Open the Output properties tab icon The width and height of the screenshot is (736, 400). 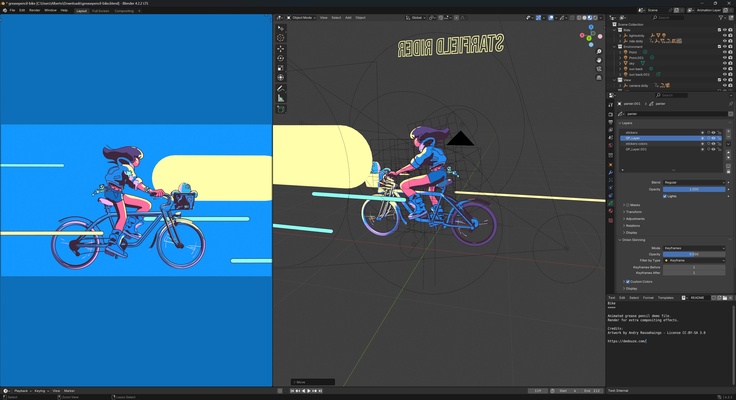[610, 122]
